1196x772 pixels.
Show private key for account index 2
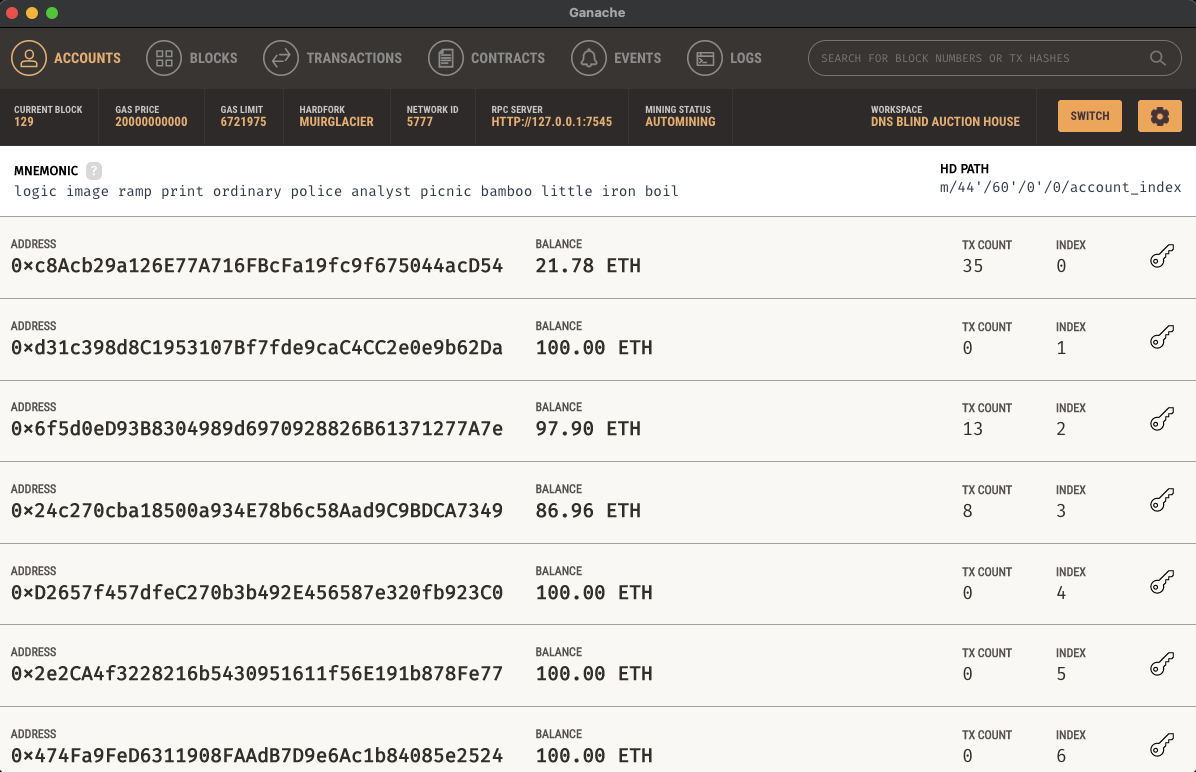point(1162,420)
